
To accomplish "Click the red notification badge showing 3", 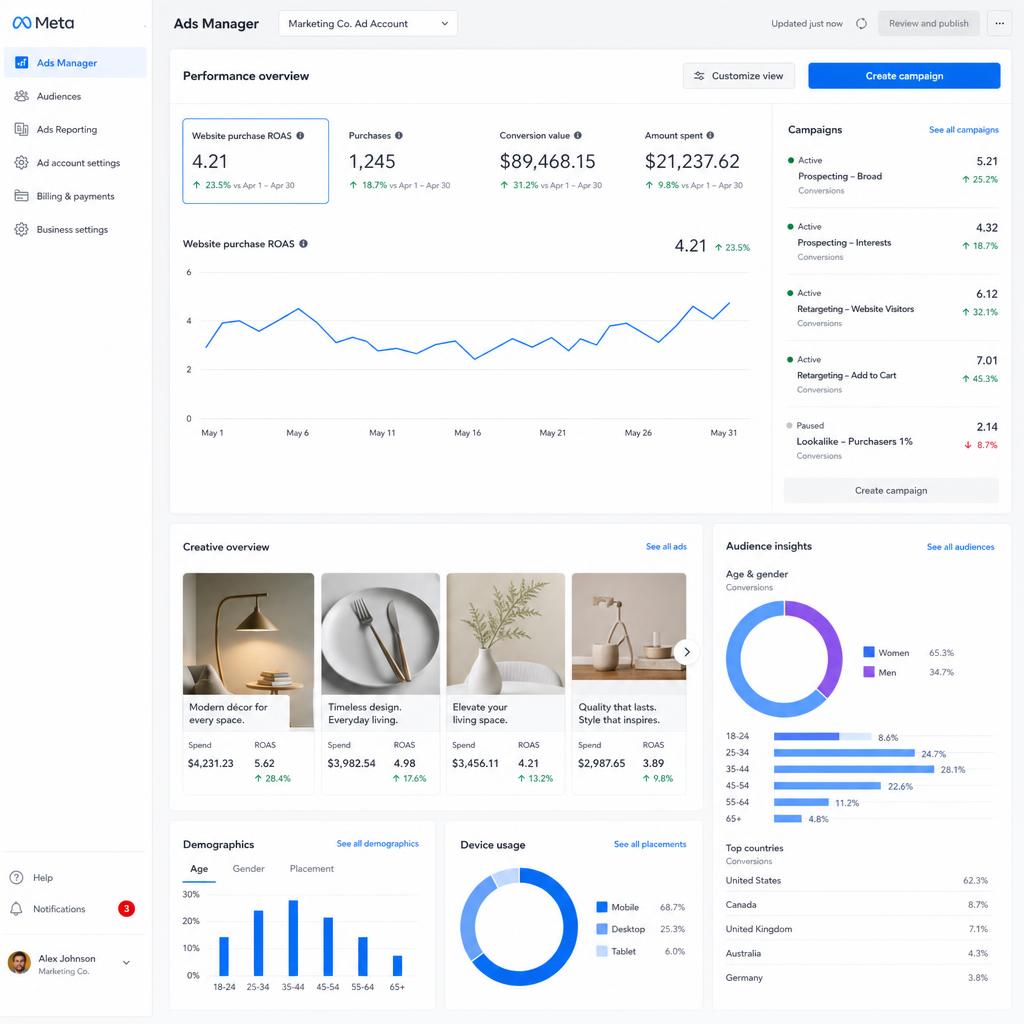I will [127, 908].
